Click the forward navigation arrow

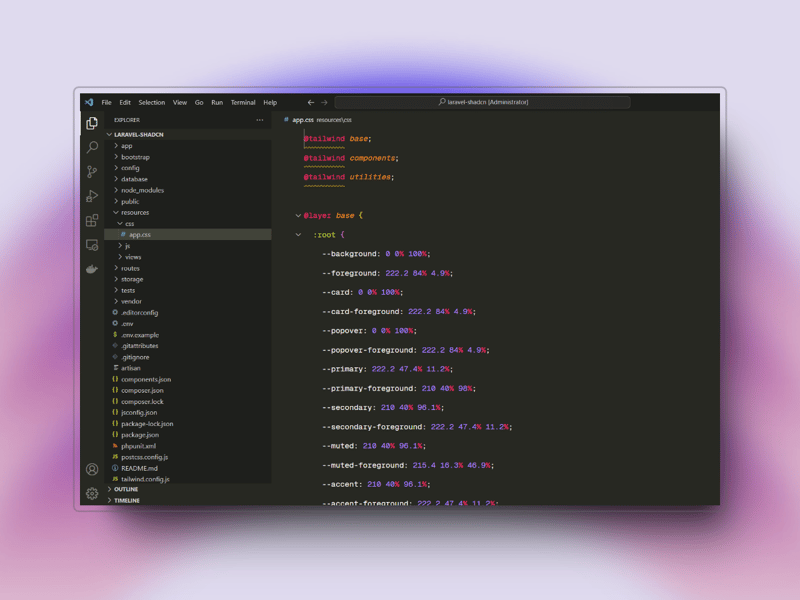point(325,102)
